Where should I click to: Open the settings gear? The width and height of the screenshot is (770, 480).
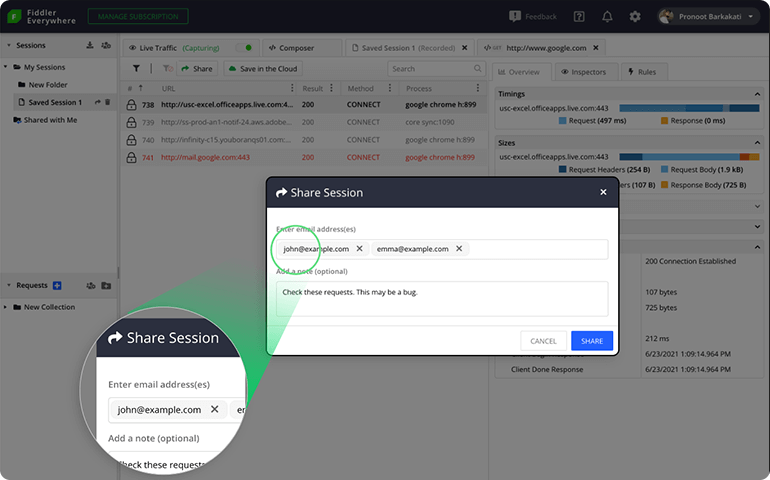point(635,17)
